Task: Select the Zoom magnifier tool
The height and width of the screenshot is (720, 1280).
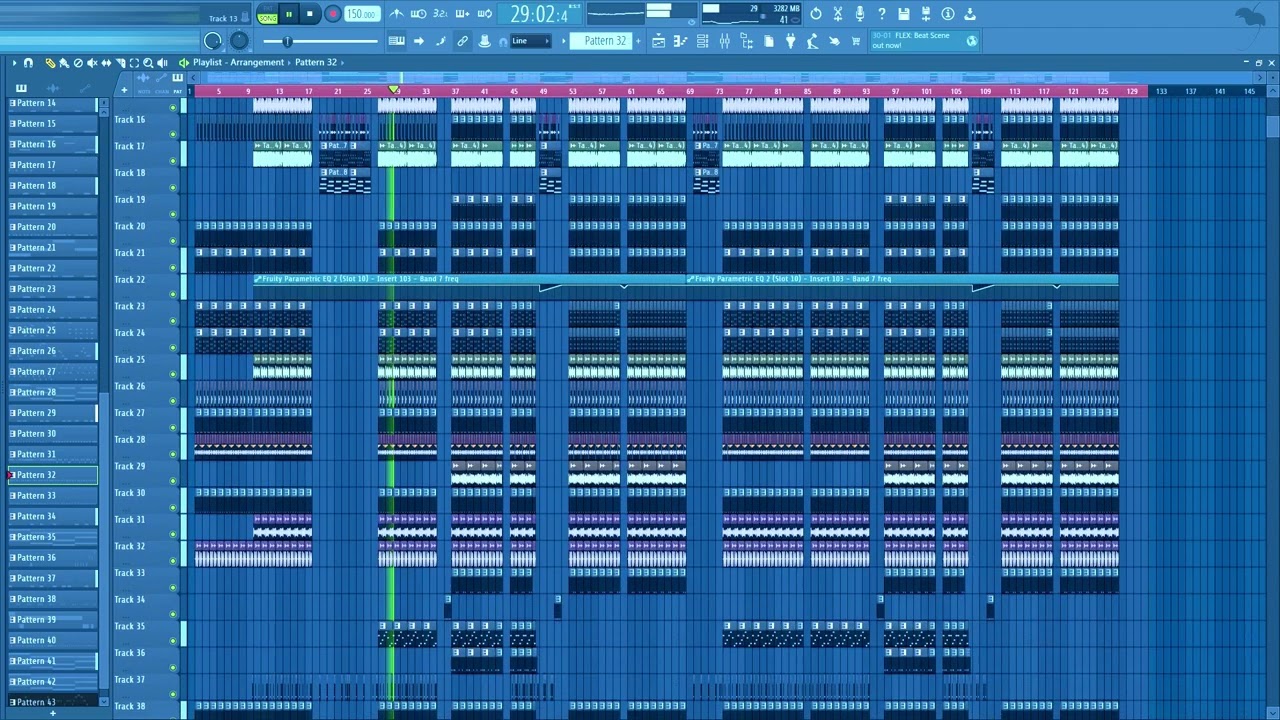Action: coord(148,62)
